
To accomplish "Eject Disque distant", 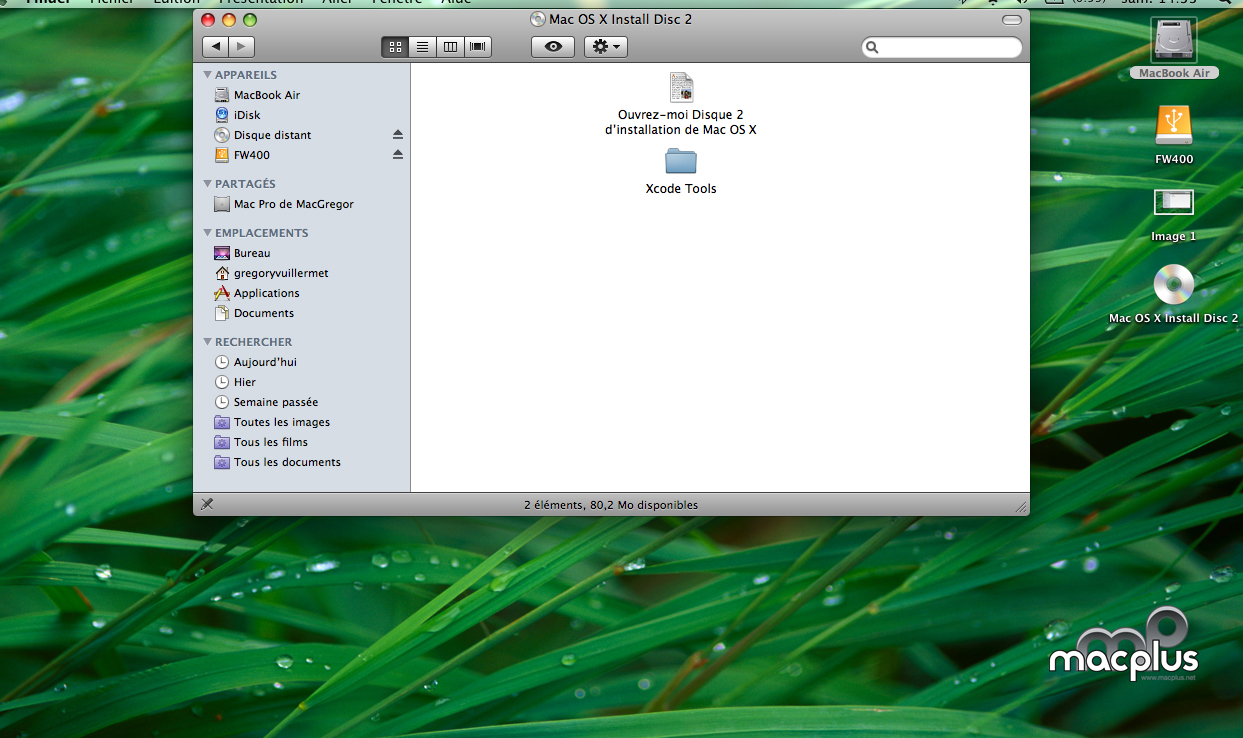I will click(397, 135).
